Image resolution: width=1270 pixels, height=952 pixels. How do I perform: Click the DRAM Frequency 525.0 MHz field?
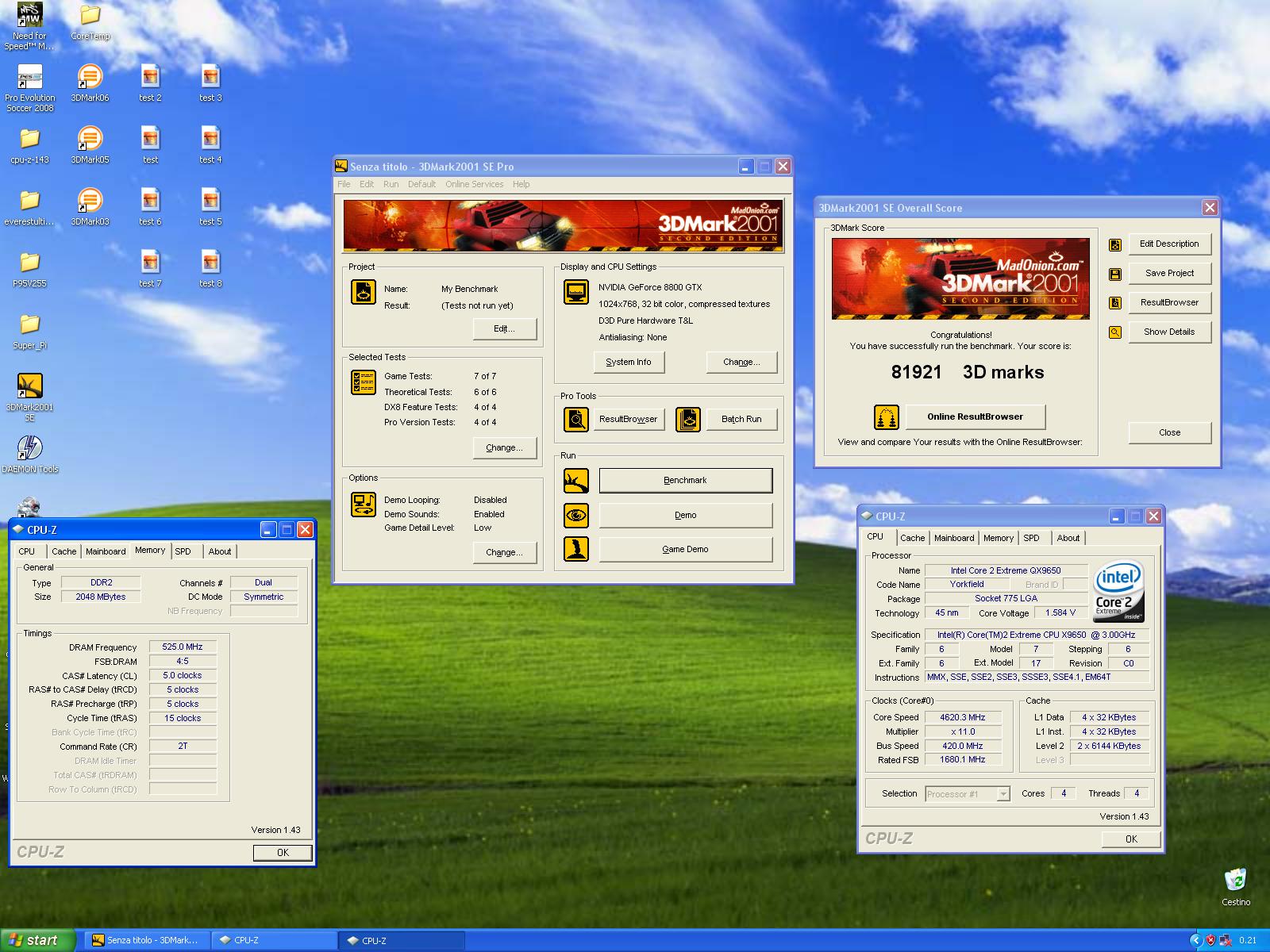pos(183,647)
